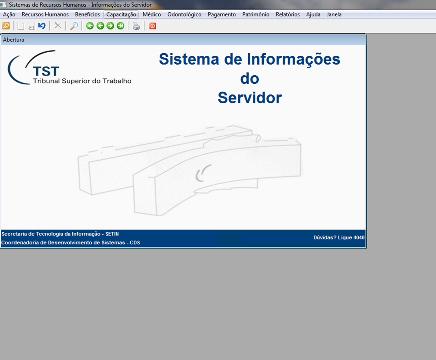Click the Abertura window title bar
The height and width of the screenshot is (360, 436).
[x=183, y=40]
